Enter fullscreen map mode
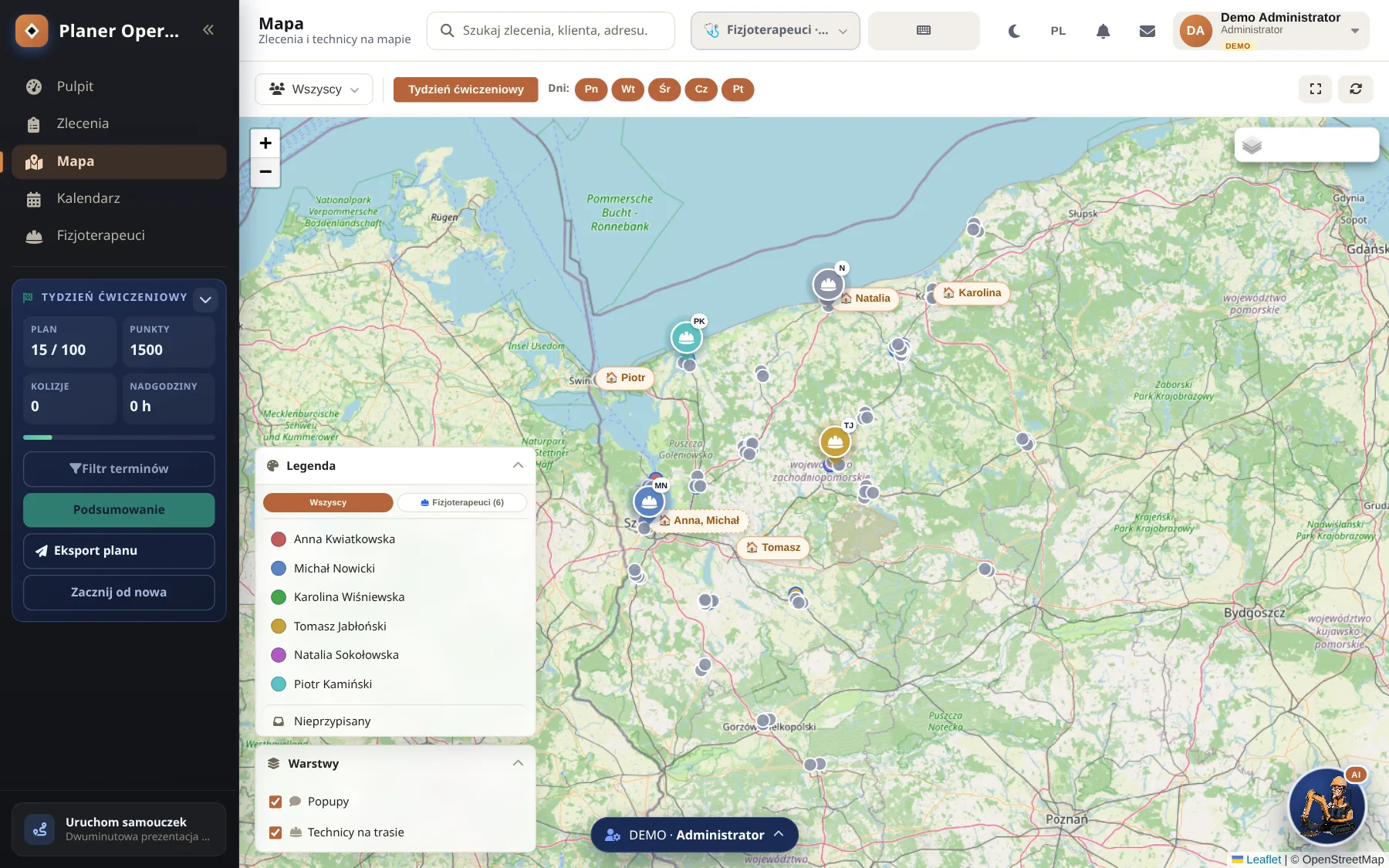Viewport: 1389px width, 868px height. click(1316, 90)
